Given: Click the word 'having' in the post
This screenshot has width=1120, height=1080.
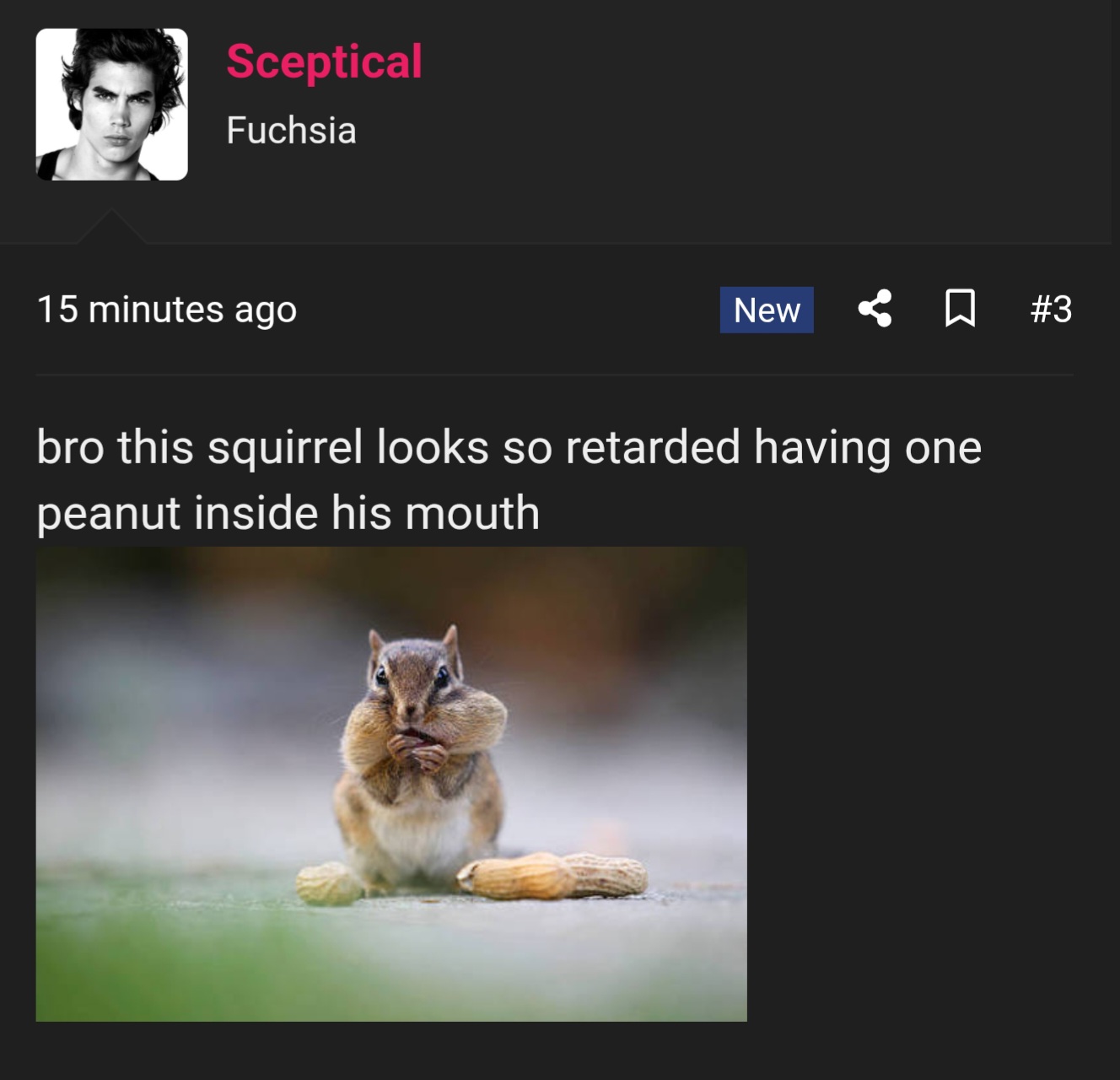Looking at the screenshot, I should pos(821,447).
